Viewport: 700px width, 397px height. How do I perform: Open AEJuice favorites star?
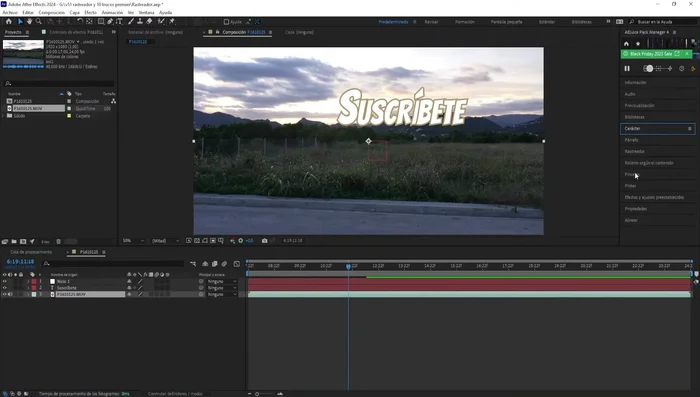(638, 44)
